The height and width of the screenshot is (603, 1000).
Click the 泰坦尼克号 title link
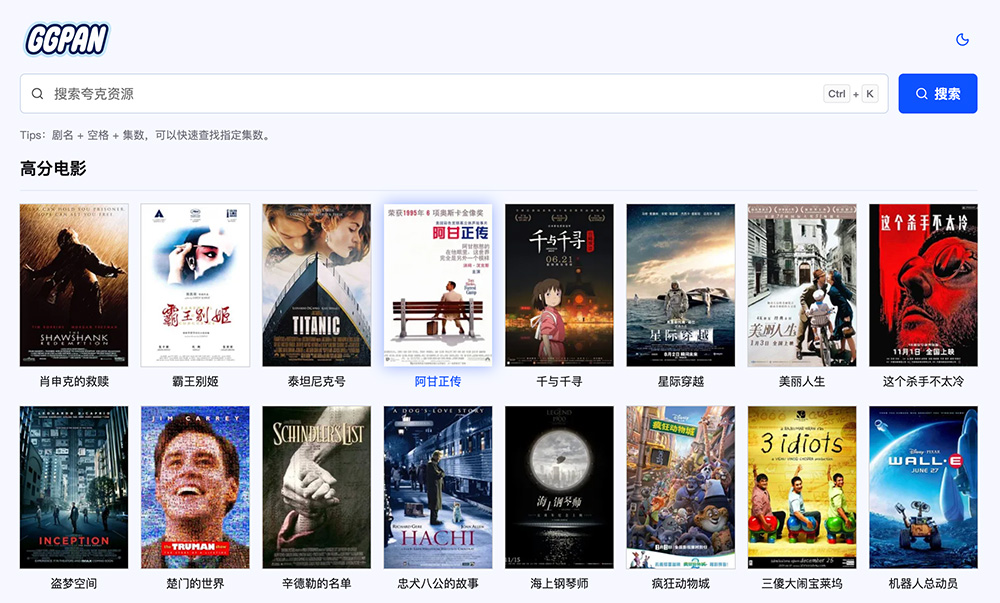[316, 381]
